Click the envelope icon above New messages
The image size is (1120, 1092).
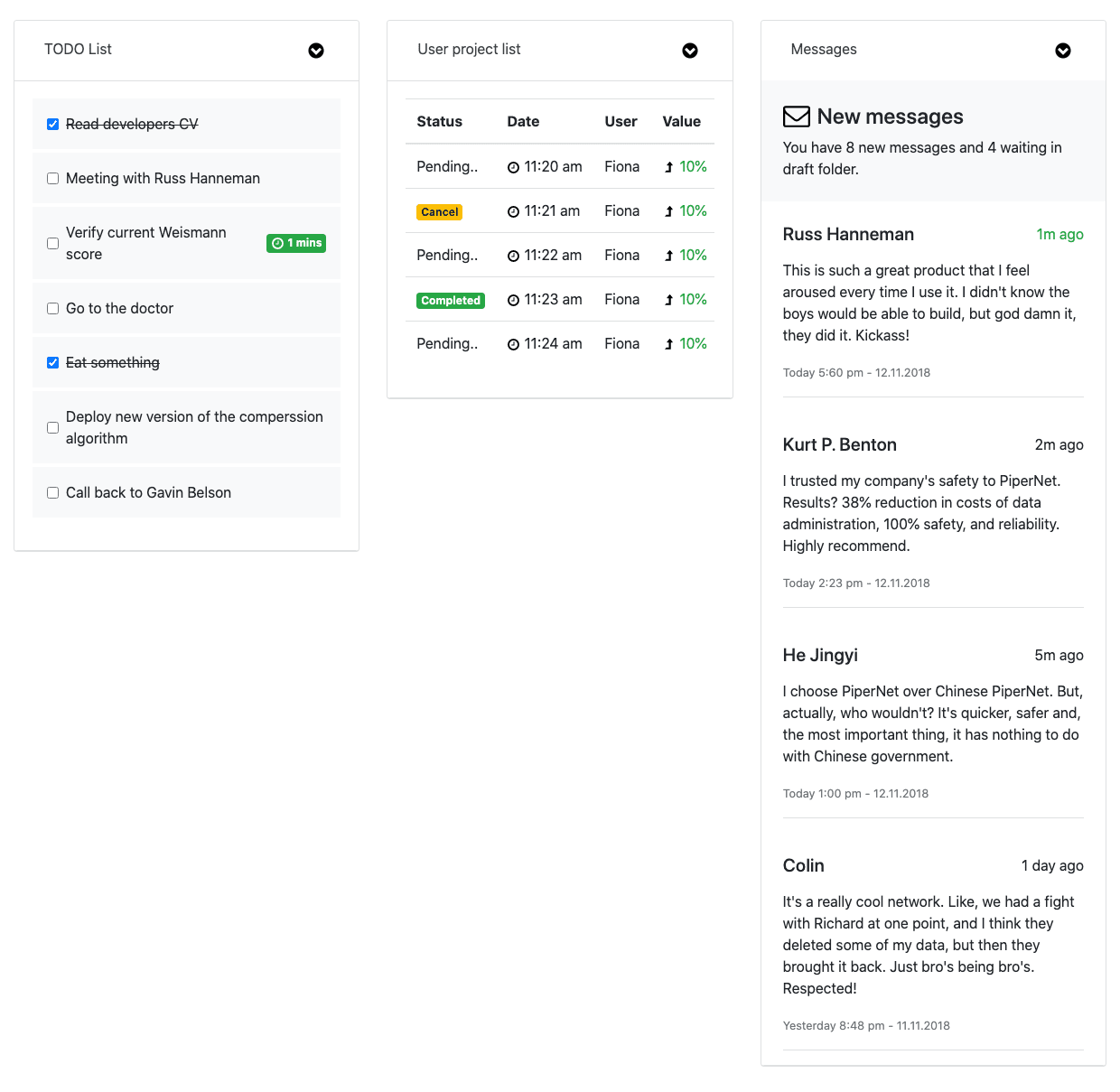coord(796,116)
